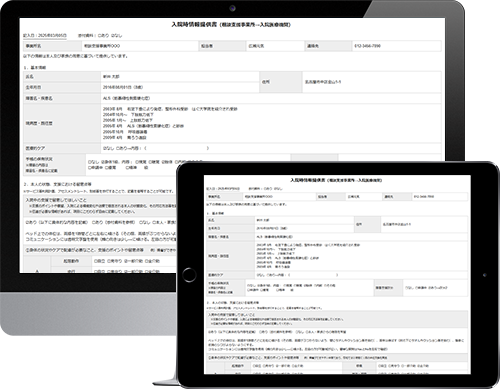Click the 住所 address value on the monitor
The width and height of the screenshot is (500, 389).
372,82
